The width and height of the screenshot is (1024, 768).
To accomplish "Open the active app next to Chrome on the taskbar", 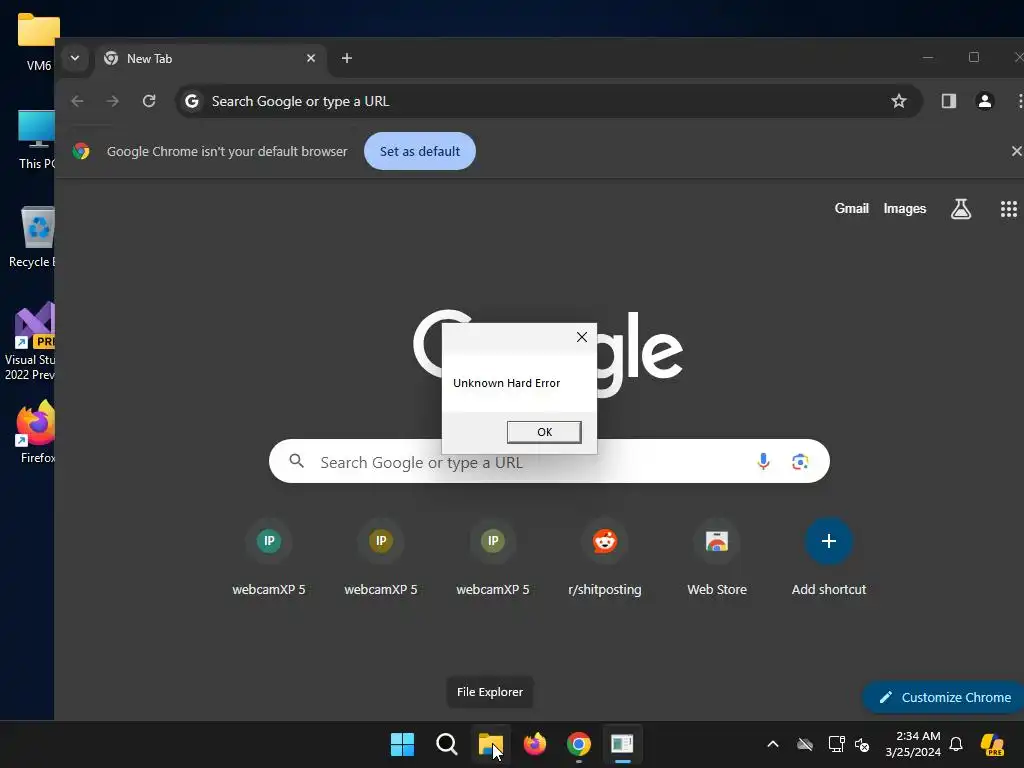I will (x=622, y=744).
